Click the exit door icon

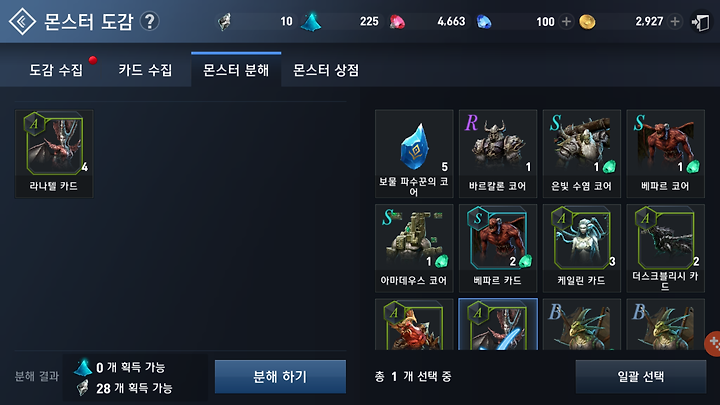pos(701,22)
